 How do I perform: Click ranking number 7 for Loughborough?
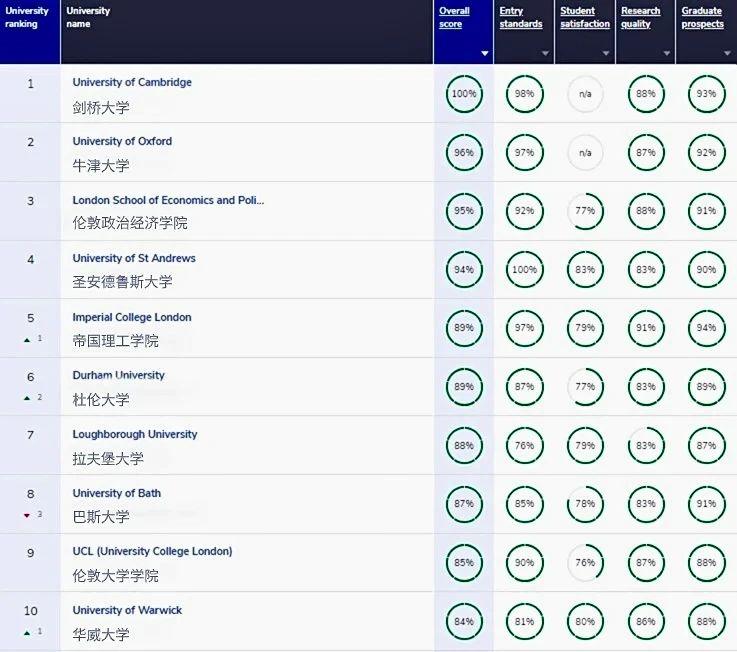click(31, 435)
